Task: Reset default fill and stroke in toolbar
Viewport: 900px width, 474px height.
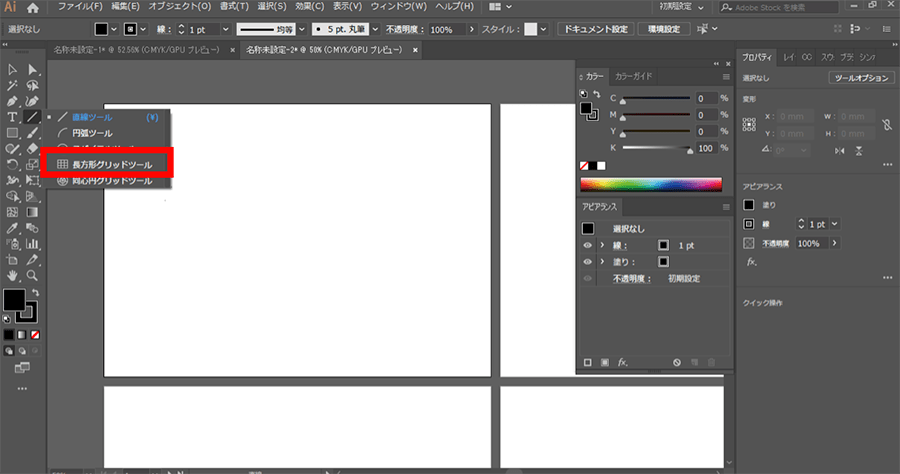Action: point(6,319)
